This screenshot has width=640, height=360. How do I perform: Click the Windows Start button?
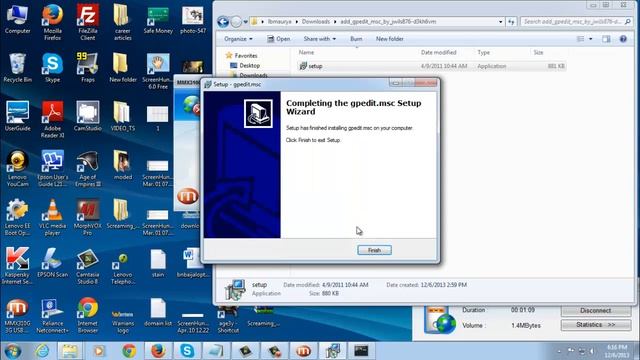[13, 351]
